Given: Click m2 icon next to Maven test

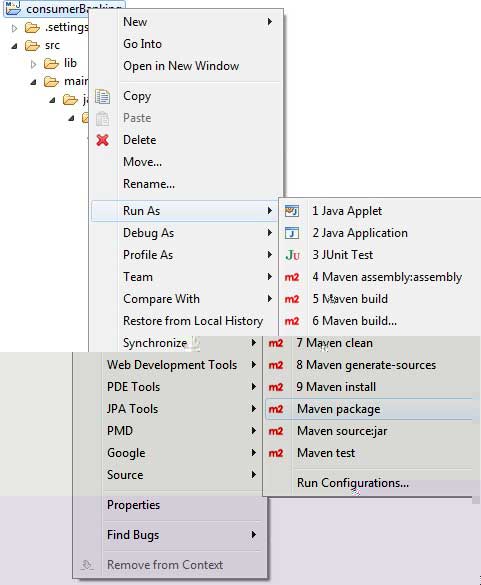Looking at the screenshot, I should click(276, 453).
